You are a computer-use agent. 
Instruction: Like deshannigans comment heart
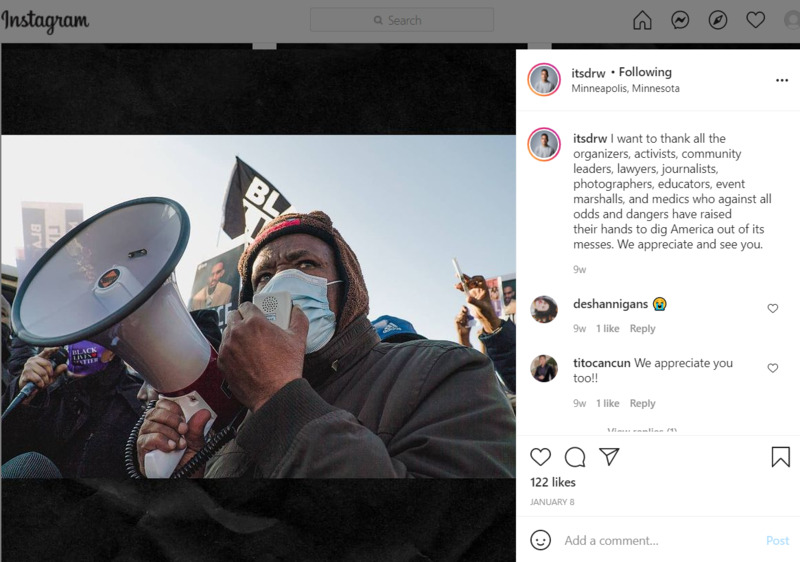pyautogui.click(x=772, y=309)
